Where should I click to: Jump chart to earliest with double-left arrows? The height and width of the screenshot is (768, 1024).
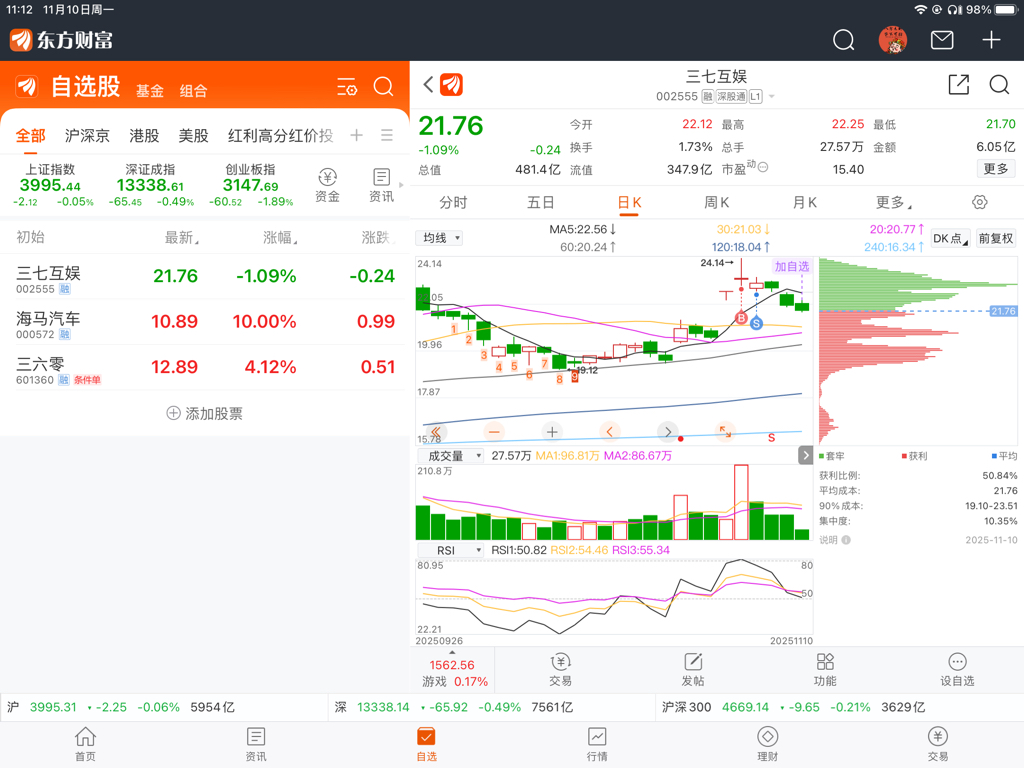(x=436, y=432)
